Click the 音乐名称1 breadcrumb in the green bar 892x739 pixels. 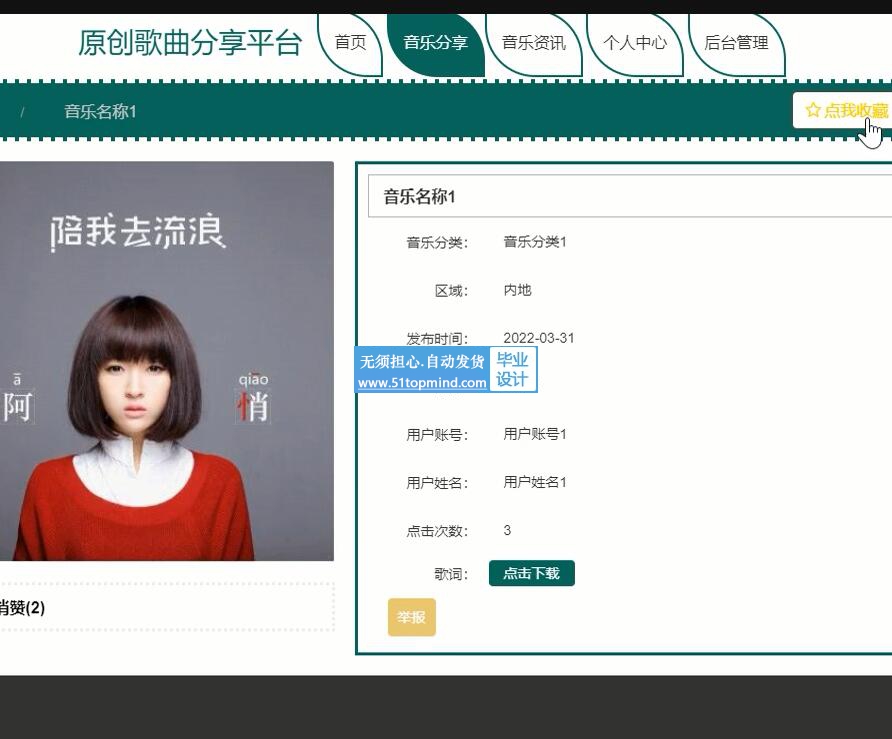click(x=100, y=112)
